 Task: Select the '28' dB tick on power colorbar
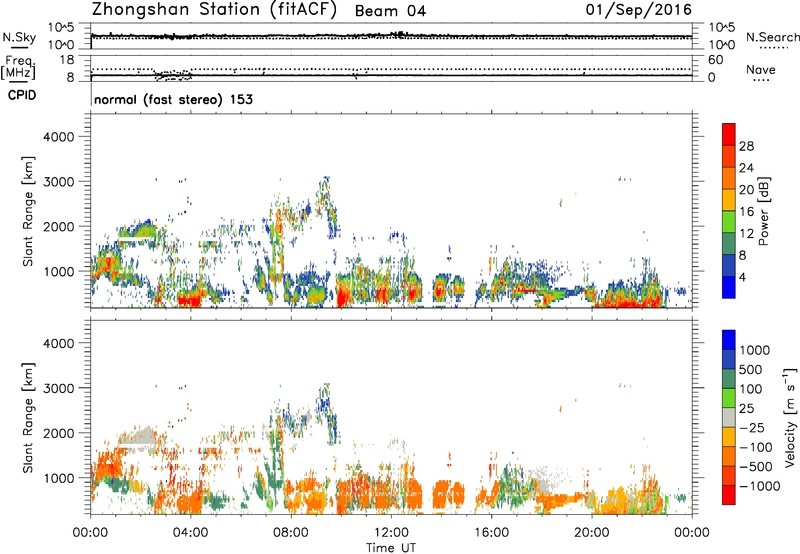746,146
